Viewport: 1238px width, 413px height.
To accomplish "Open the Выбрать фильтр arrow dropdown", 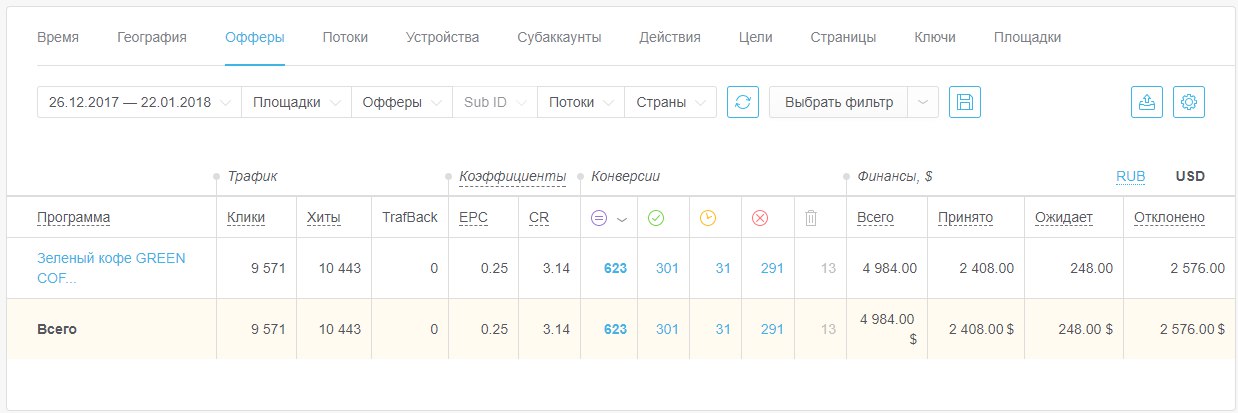I will point(922,102).
